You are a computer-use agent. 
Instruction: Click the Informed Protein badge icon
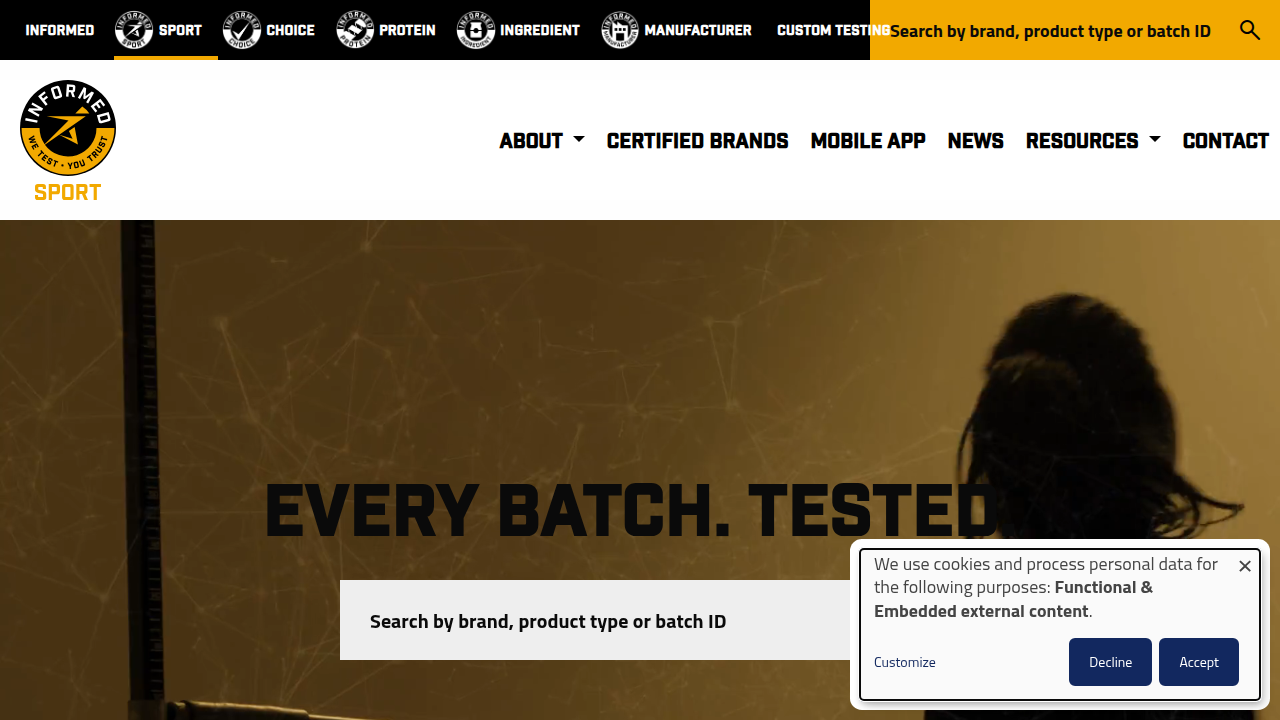355,30
